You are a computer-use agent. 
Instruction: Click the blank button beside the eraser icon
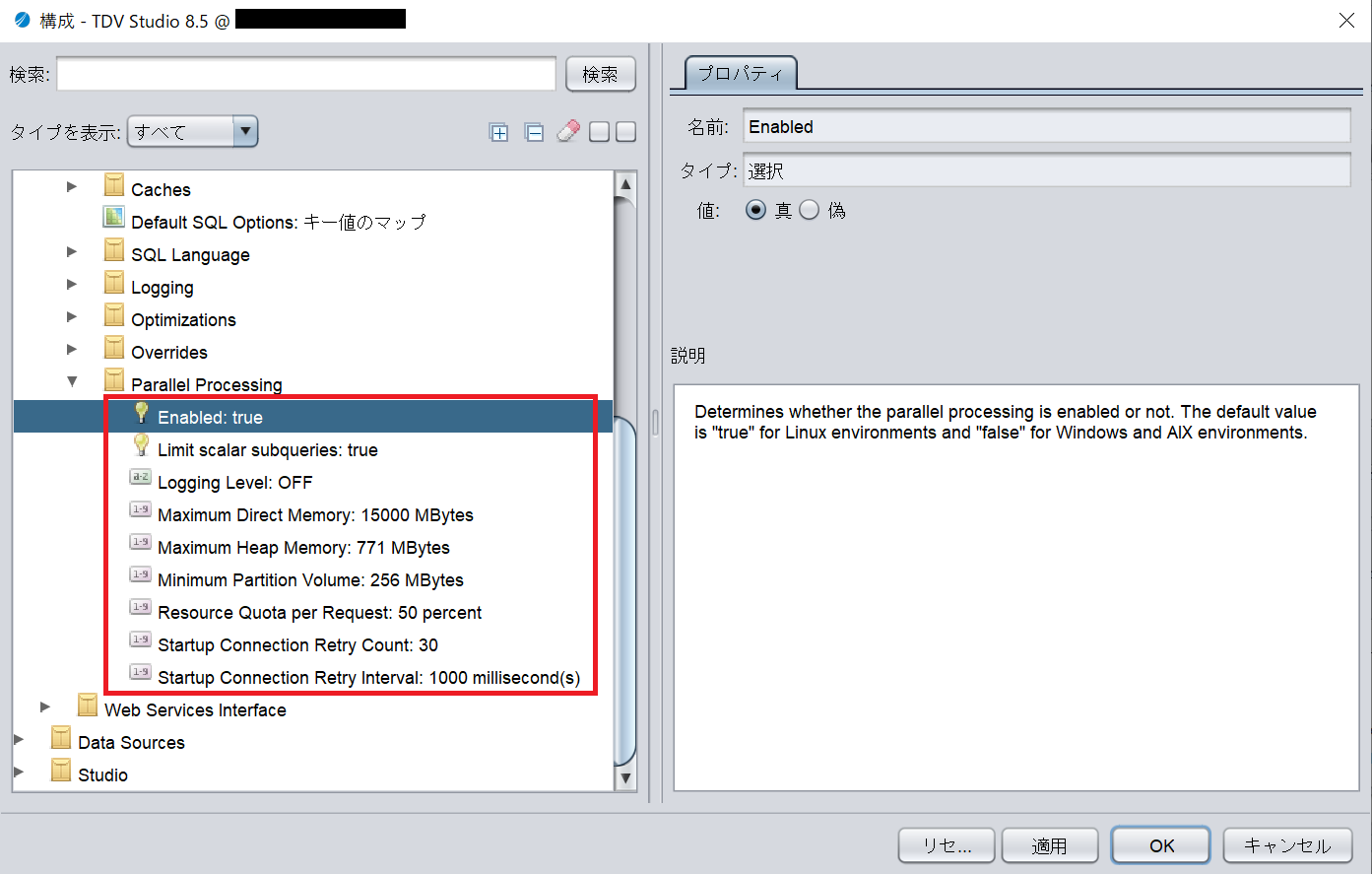tap(599, 132)
